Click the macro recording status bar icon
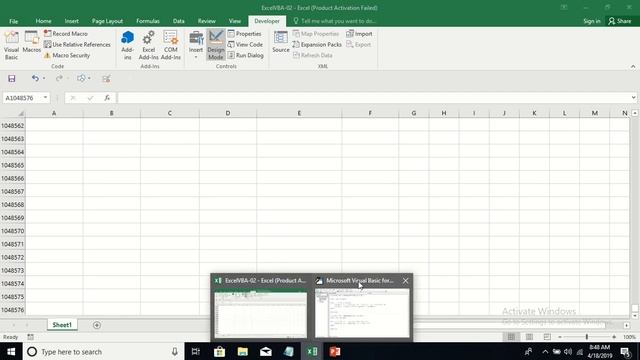This screenshot has width=640, height=360. click(x=31, y=337)
